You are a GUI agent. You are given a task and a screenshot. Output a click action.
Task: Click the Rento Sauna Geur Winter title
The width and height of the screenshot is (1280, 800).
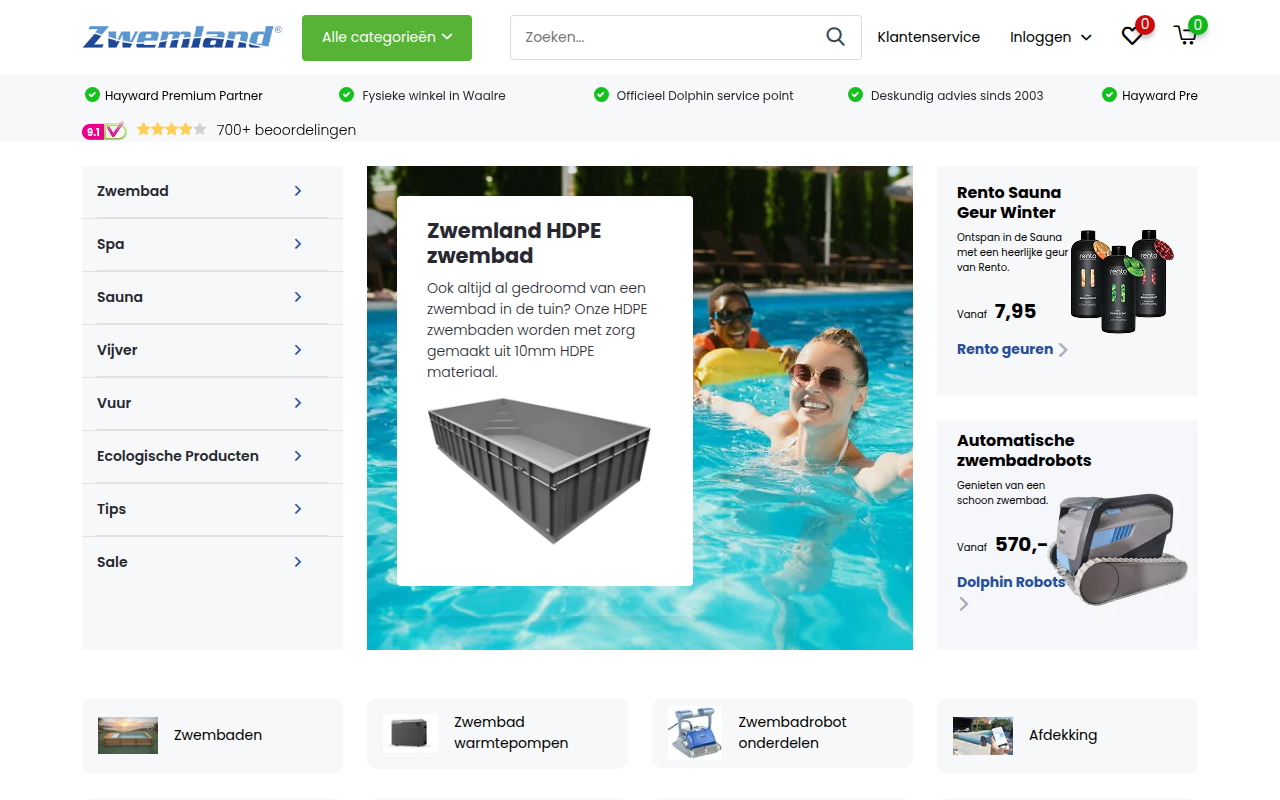1009,202
